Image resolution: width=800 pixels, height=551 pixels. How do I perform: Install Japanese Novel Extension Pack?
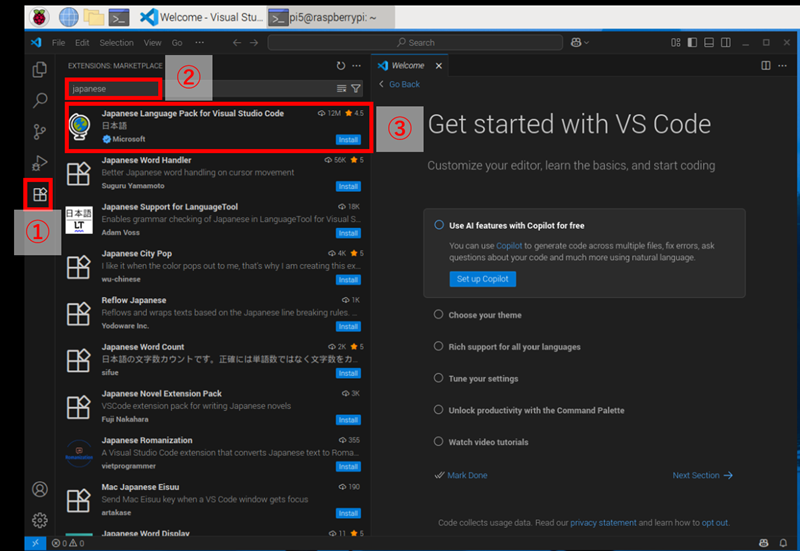tap(348, 420)
